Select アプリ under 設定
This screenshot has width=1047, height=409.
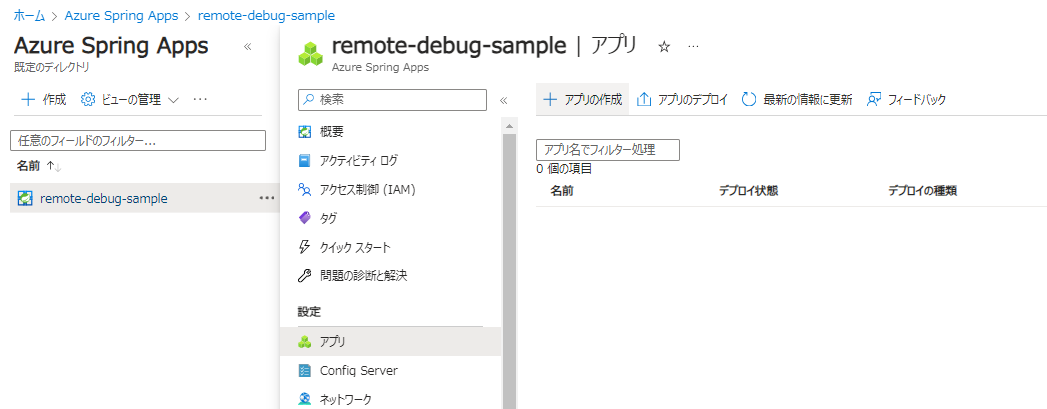pos(390,342)
